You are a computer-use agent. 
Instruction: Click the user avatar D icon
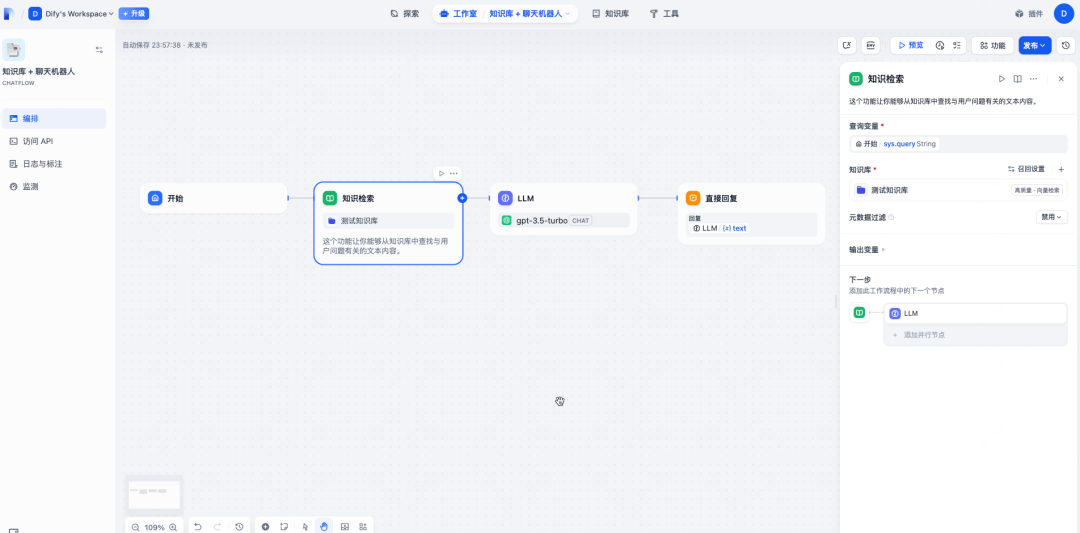pyautogui.click(x=1064, y=13)
